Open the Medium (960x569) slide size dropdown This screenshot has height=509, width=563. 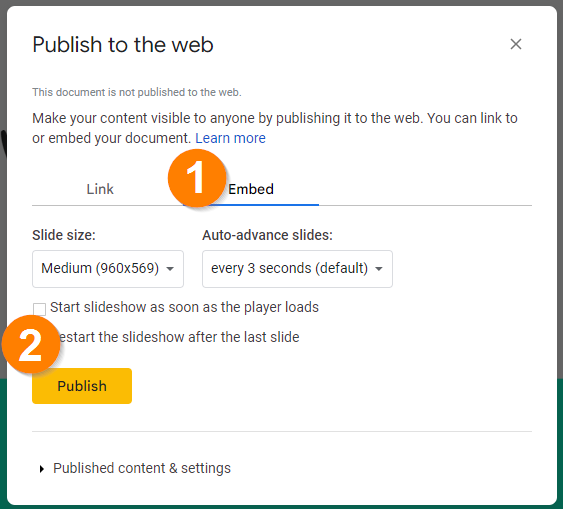108,269
